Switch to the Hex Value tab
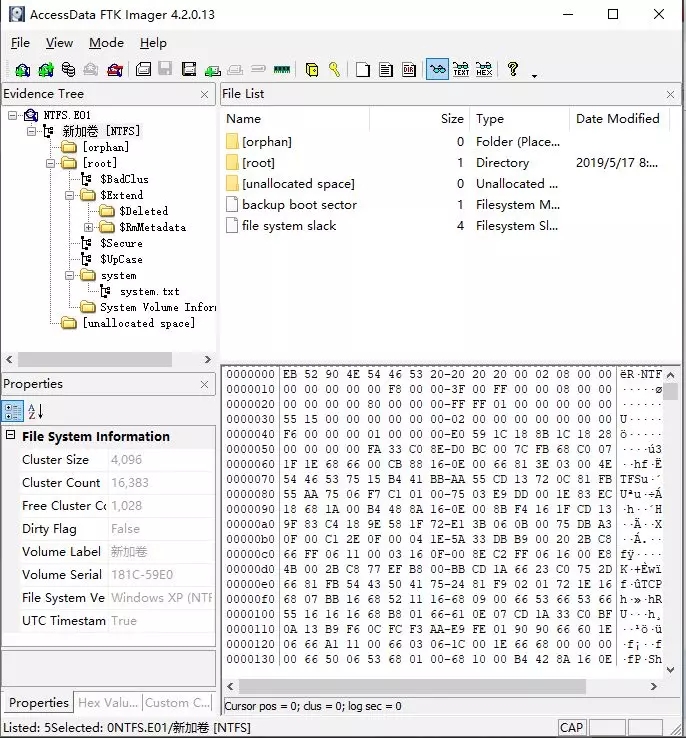The width and height of the screenshot is (686, 738). 108,703
